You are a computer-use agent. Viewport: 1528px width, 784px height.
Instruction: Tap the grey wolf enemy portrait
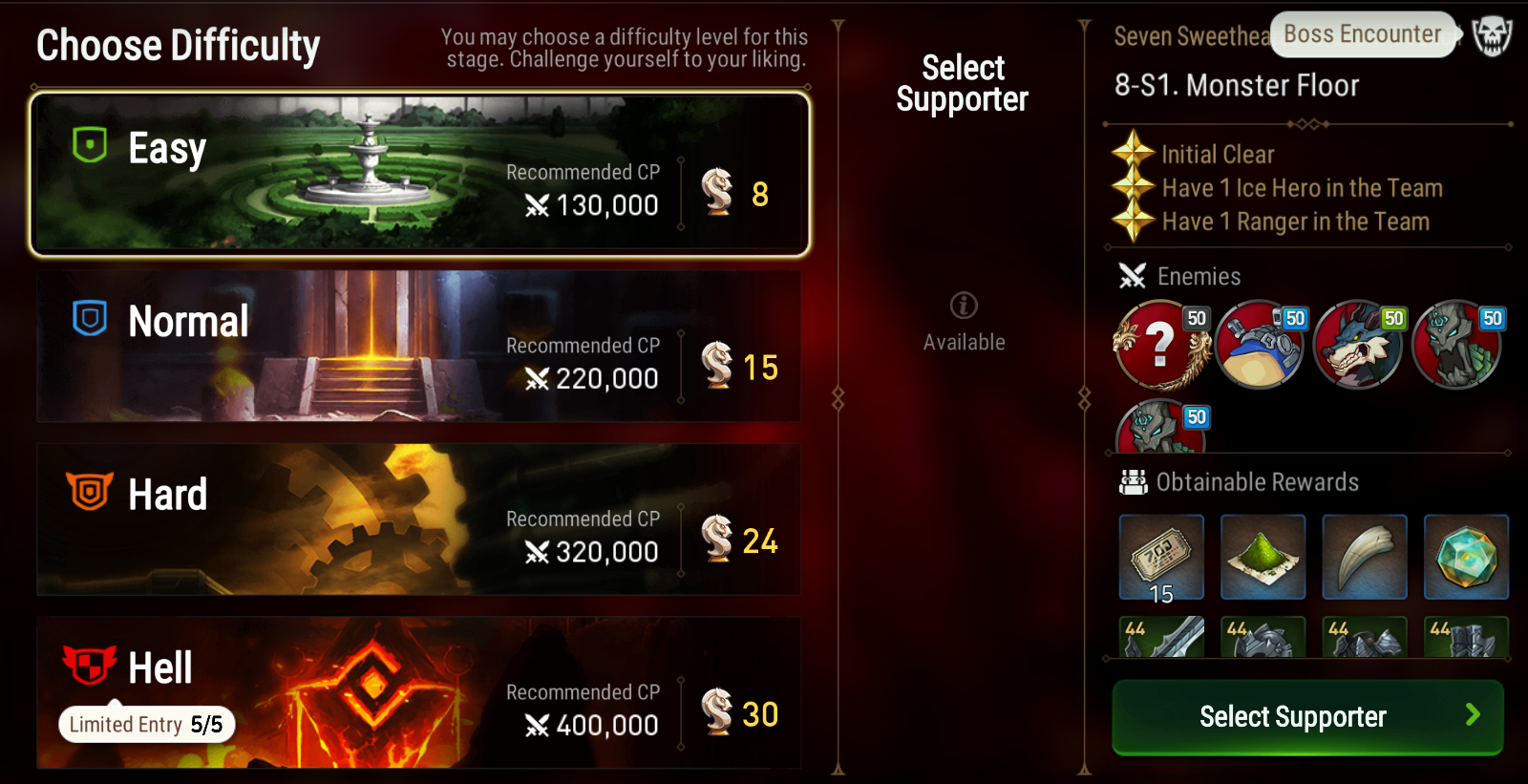tap(1359, 345)
